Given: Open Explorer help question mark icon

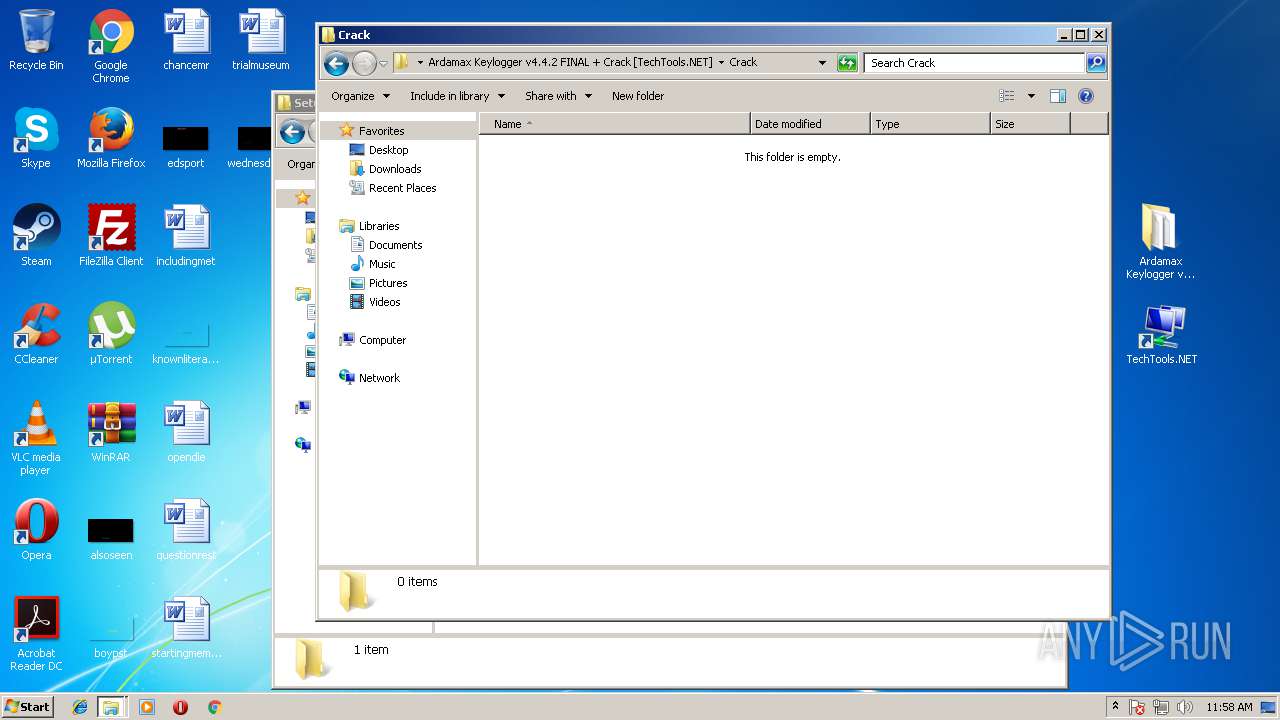Looking at the screenshot, I should [x=1086, y=96].
